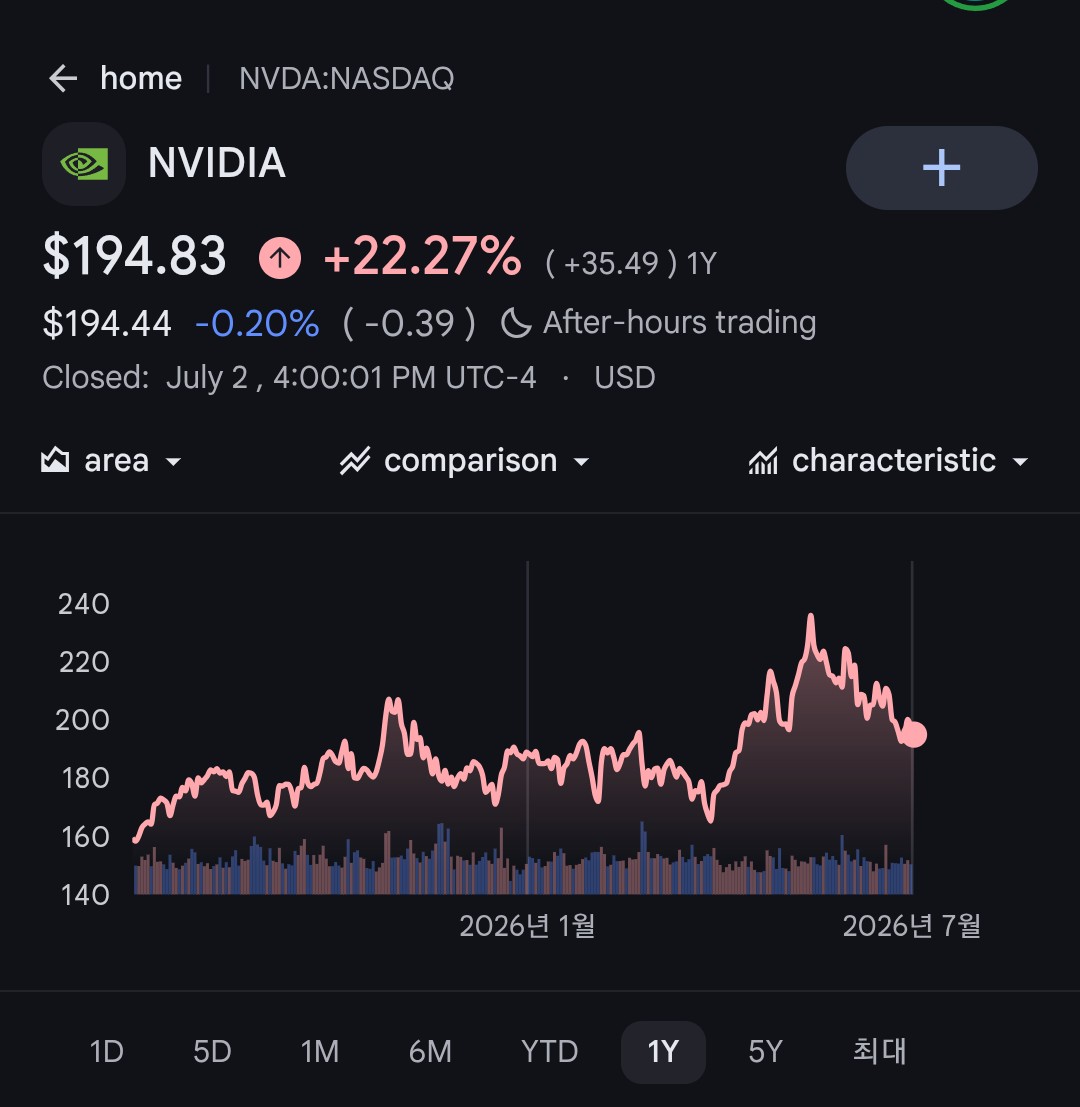Click the pink up-arrow change indicator
Image resolution: width=1080 pixels, height=1107 pixels.
280,258
